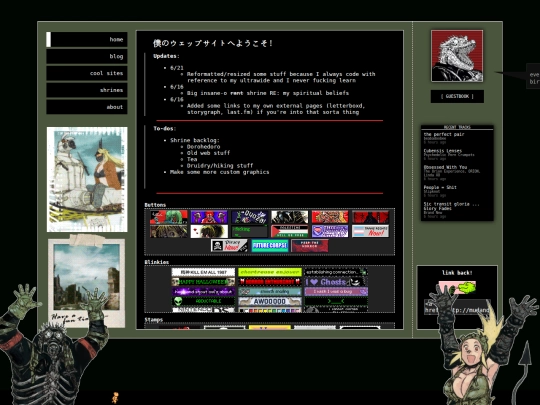Click the postage stamp illustration in sidebar
The height and width of the screenshot is (405, 540).
(87, 179)
